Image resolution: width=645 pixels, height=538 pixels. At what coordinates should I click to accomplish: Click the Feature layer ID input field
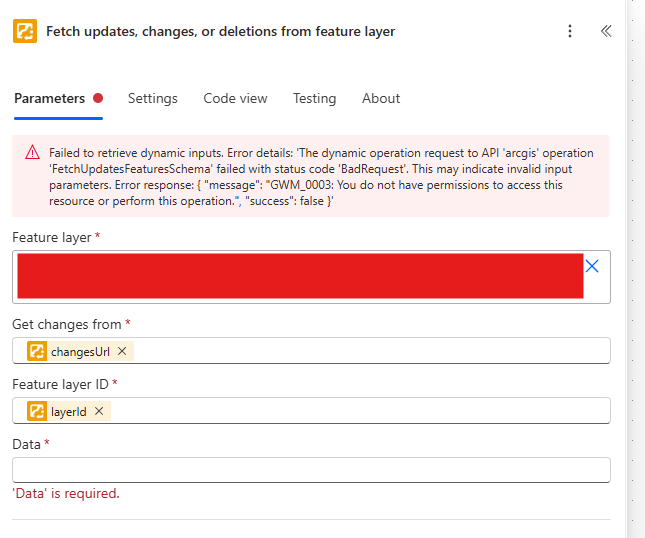tap(311, 410)
